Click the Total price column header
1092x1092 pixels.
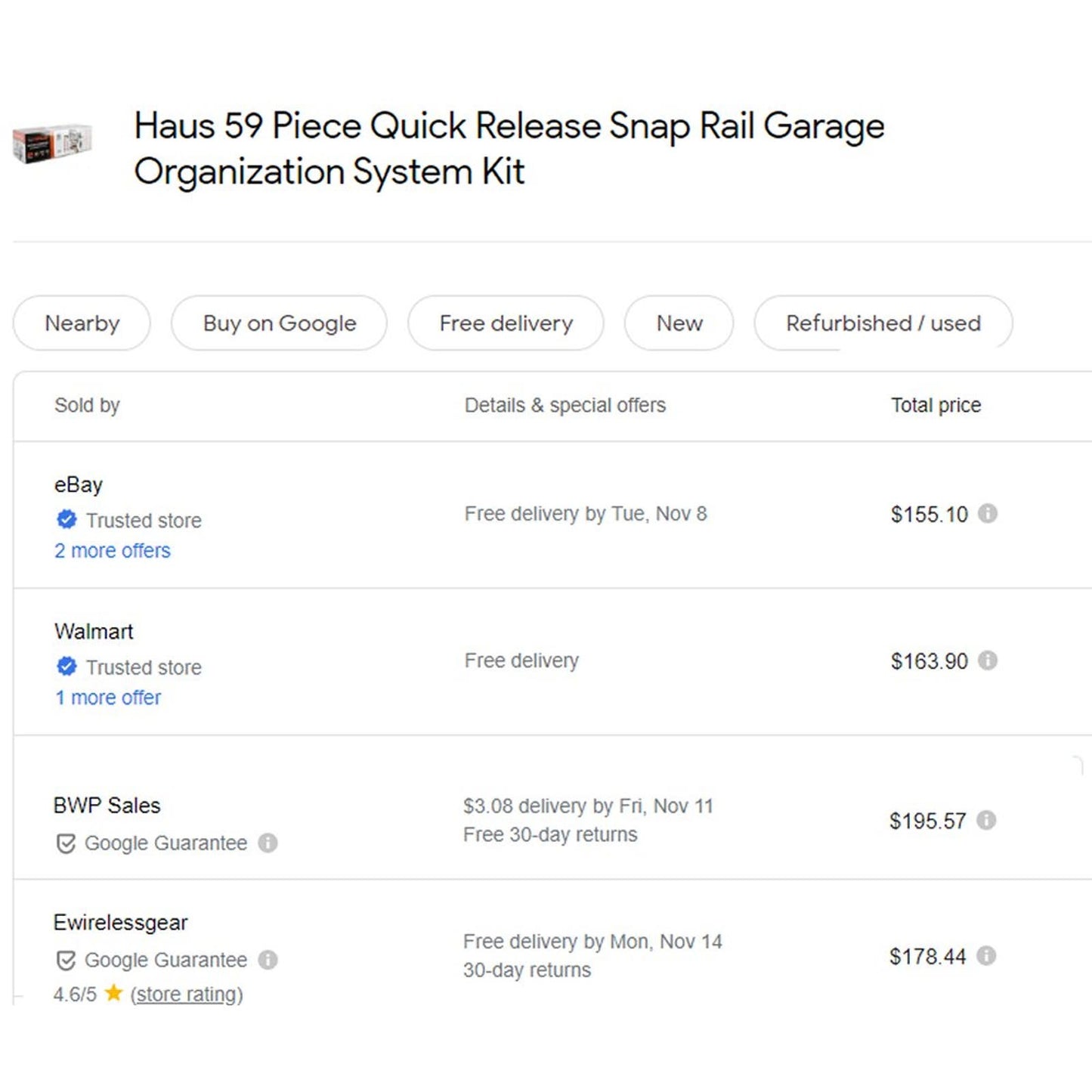pyautogui.click(x=936, y=406)
